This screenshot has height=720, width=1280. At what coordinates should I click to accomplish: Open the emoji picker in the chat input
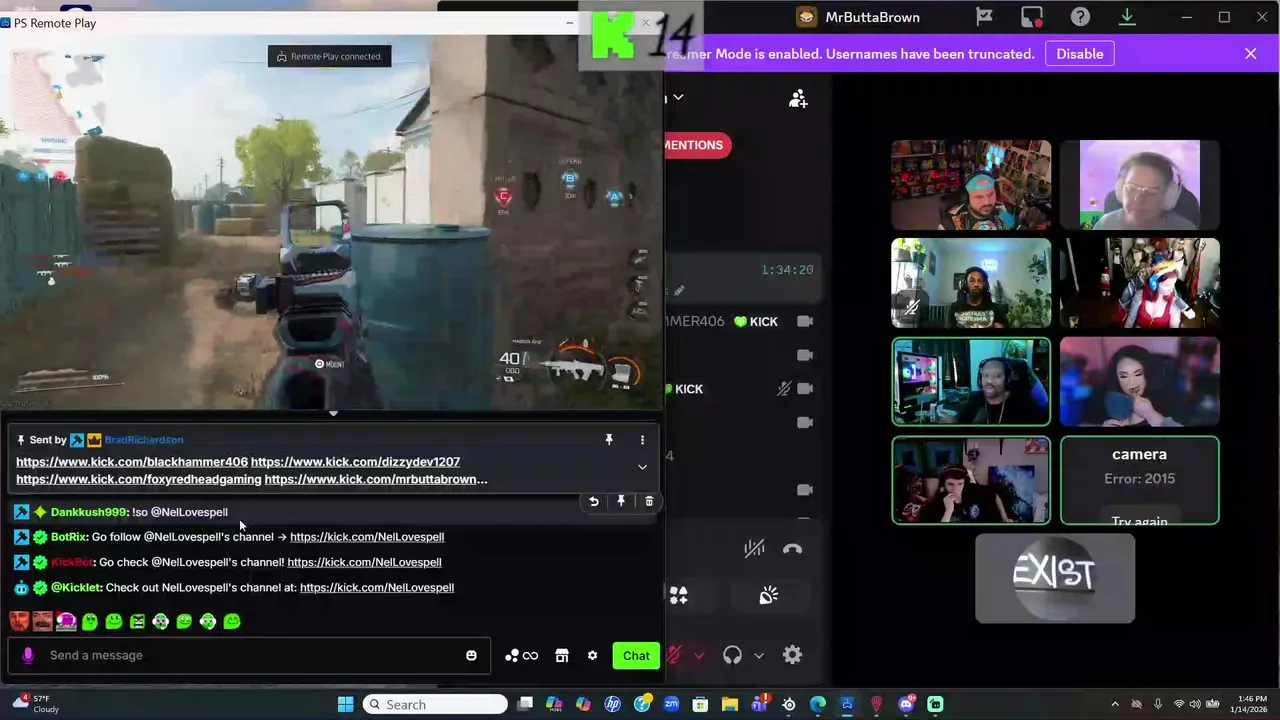point(471,656)
